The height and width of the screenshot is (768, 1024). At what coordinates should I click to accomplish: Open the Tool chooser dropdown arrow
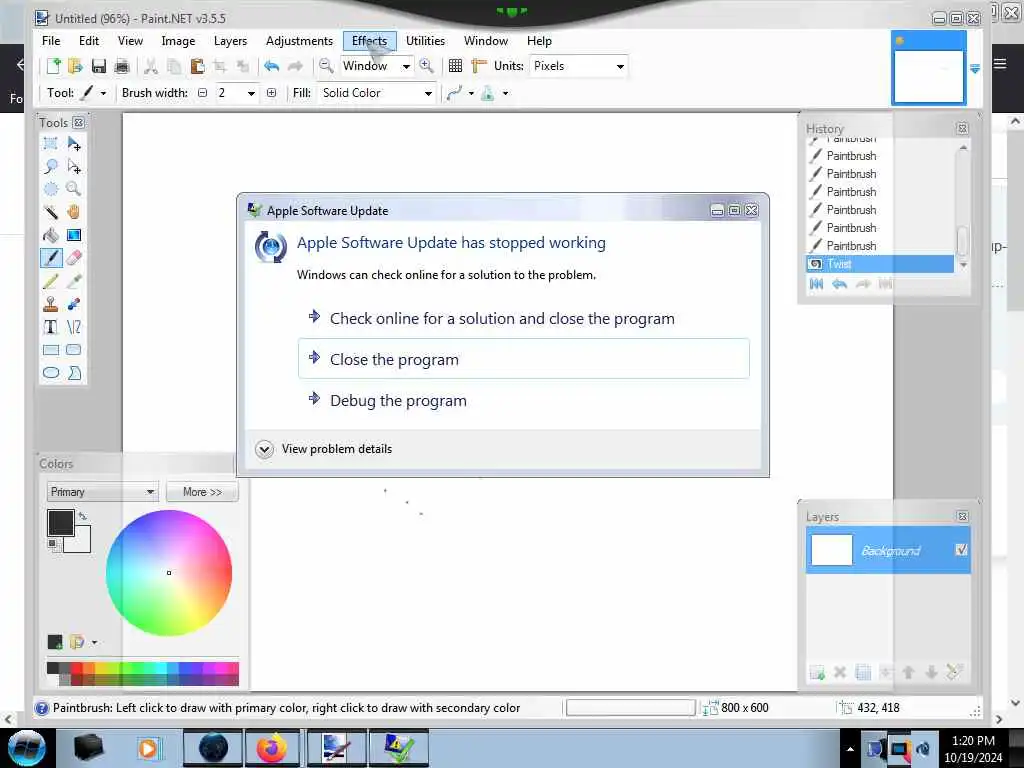[103, 93]
